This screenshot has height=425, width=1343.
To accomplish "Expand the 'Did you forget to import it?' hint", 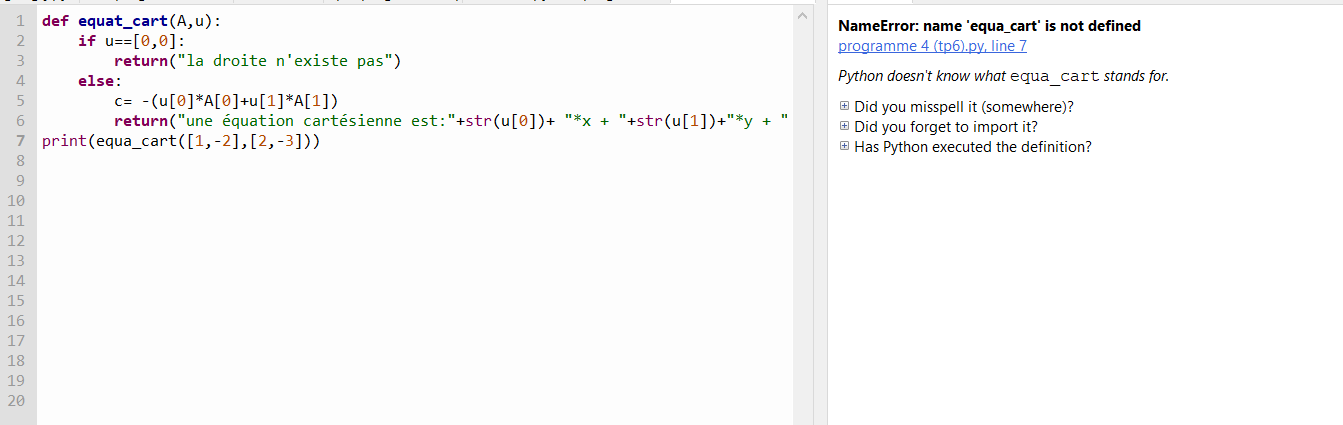I will point(844,127).
